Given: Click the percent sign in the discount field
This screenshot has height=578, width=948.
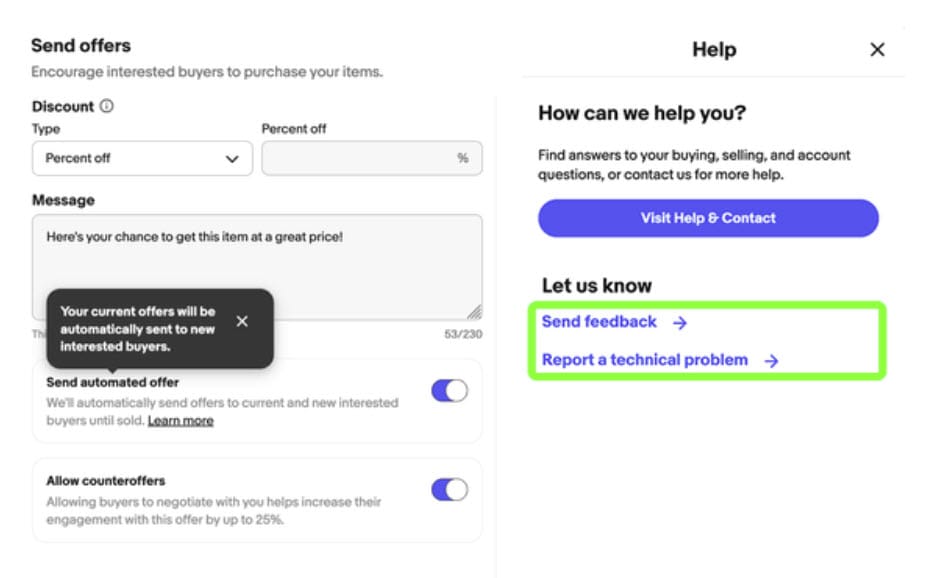Looking at the screenshot, I should pyautogui.click(x=462, y=158).
